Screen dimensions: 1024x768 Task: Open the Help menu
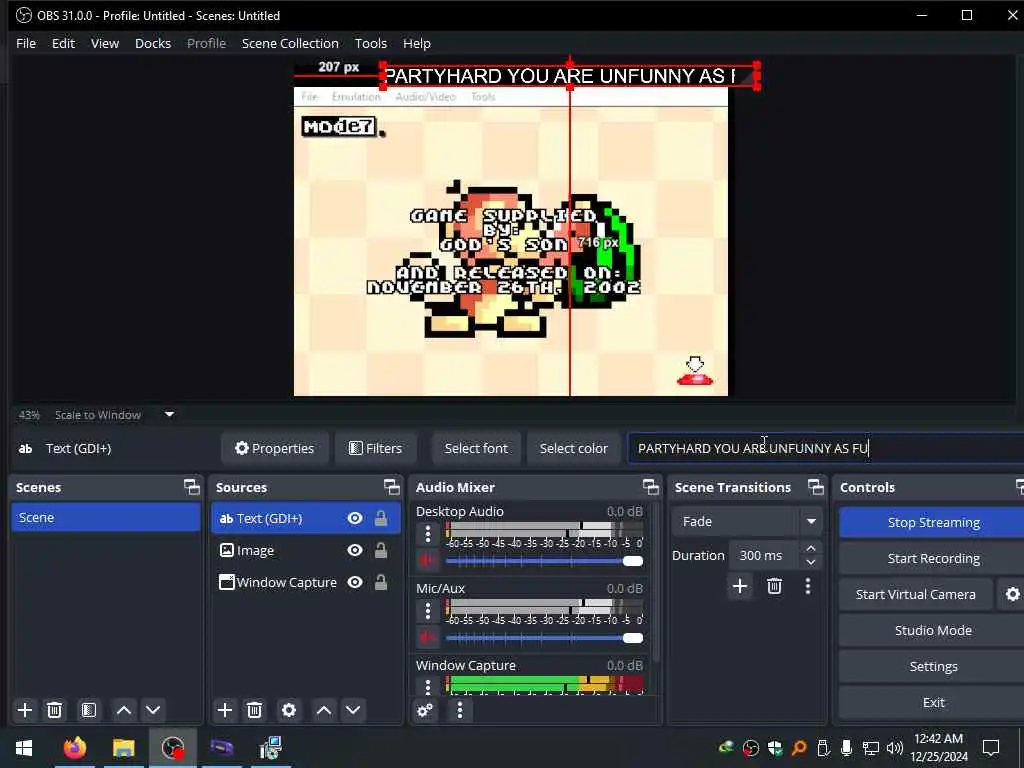[416, 43]
